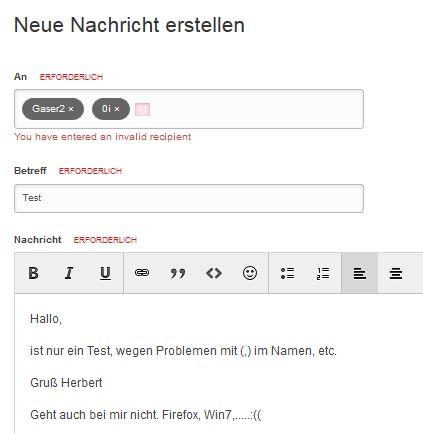Click inside the An recipients field
The width and height of the screenshot is (423, 434).
189,109
